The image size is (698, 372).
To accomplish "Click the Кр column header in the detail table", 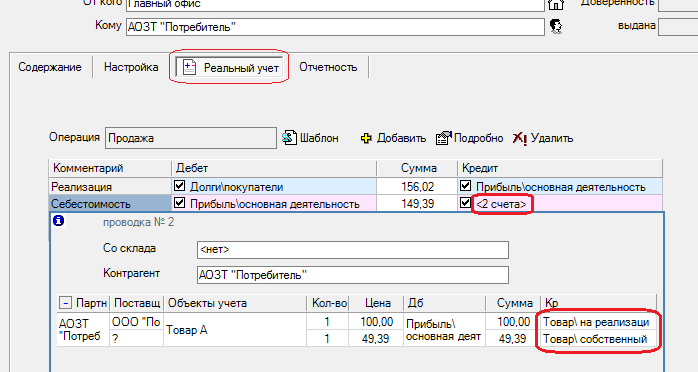I will [x=598, y=303].
